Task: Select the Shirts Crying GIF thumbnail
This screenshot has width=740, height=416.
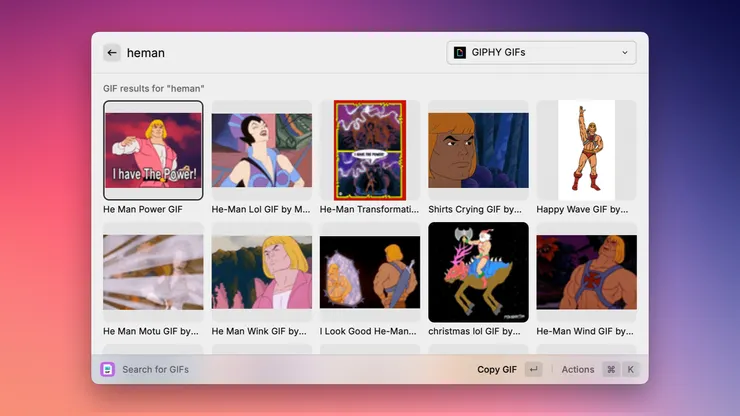Action: coord(478,150)
